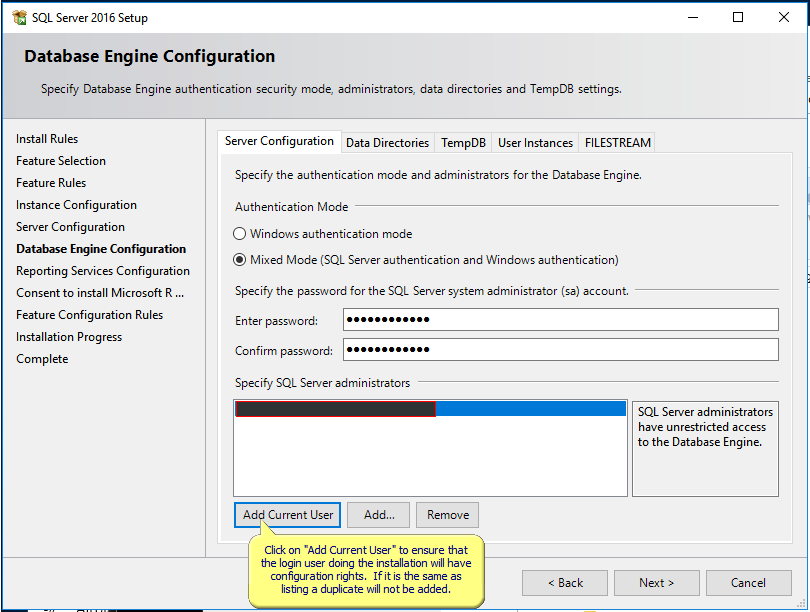Click Next to continue setup
Viewport: 810px width, 612px height.
(x=656, y=582)
